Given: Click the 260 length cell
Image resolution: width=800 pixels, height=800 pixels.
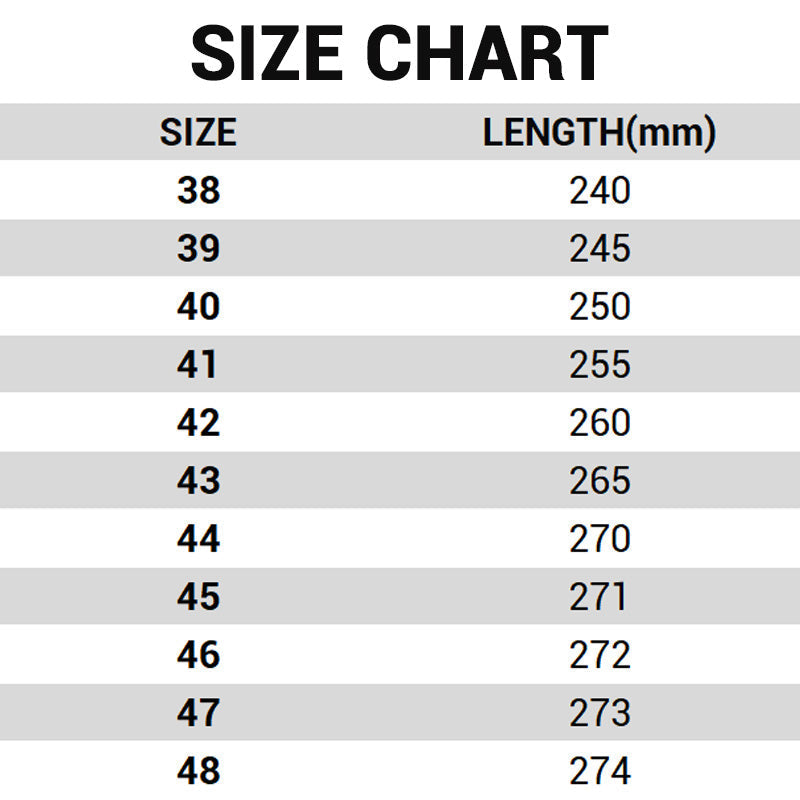Looking at the screenshot, I should coord(600,422).
